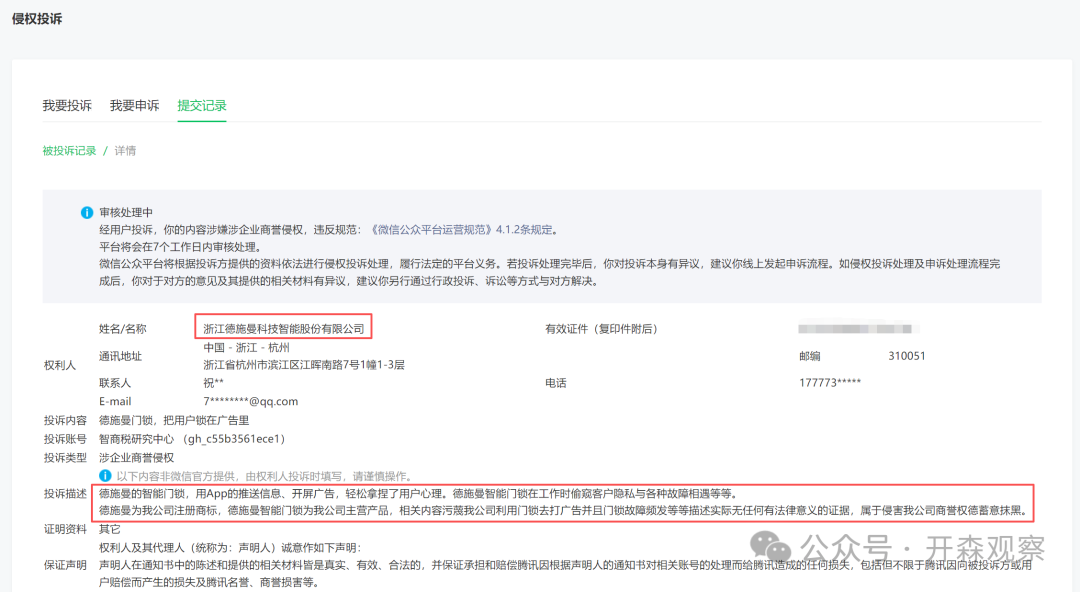The width and height of the screenshot is (1080, 592).
Task: Open the 我要申诉 tab
Action: pos(134,105)
